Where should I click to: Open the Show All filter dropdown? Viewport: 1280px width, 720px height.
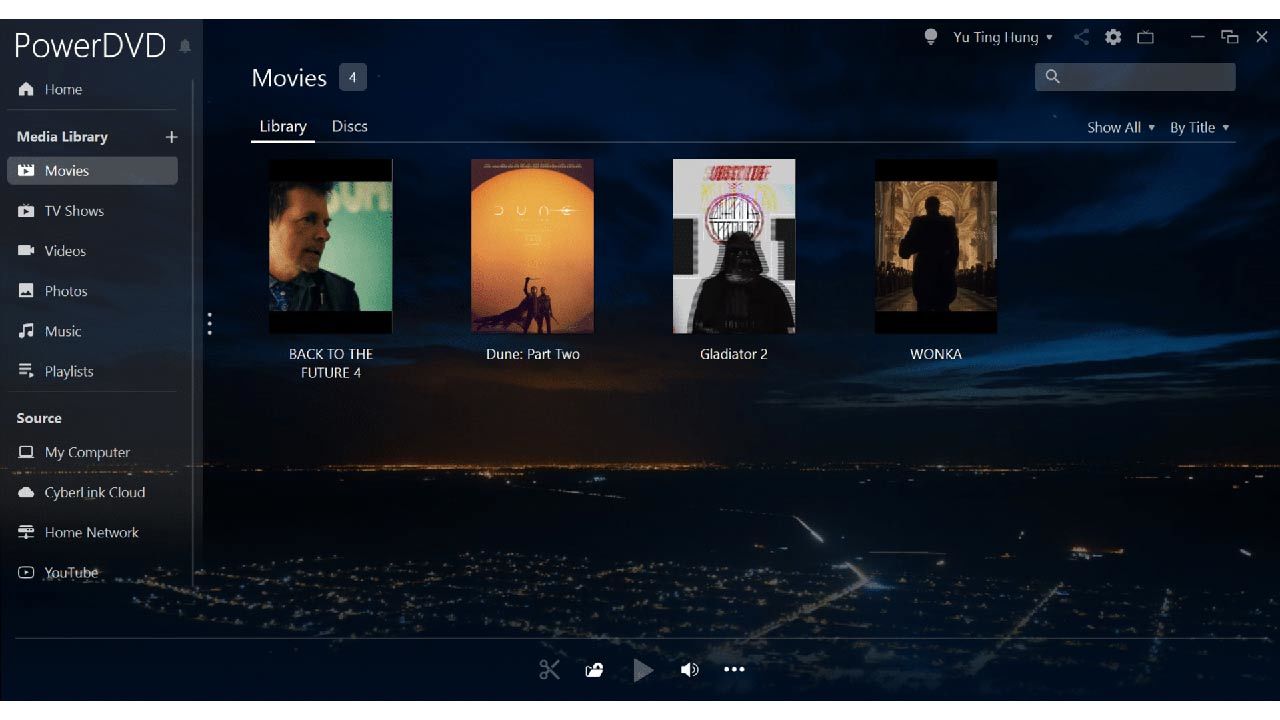[1121, 127]
